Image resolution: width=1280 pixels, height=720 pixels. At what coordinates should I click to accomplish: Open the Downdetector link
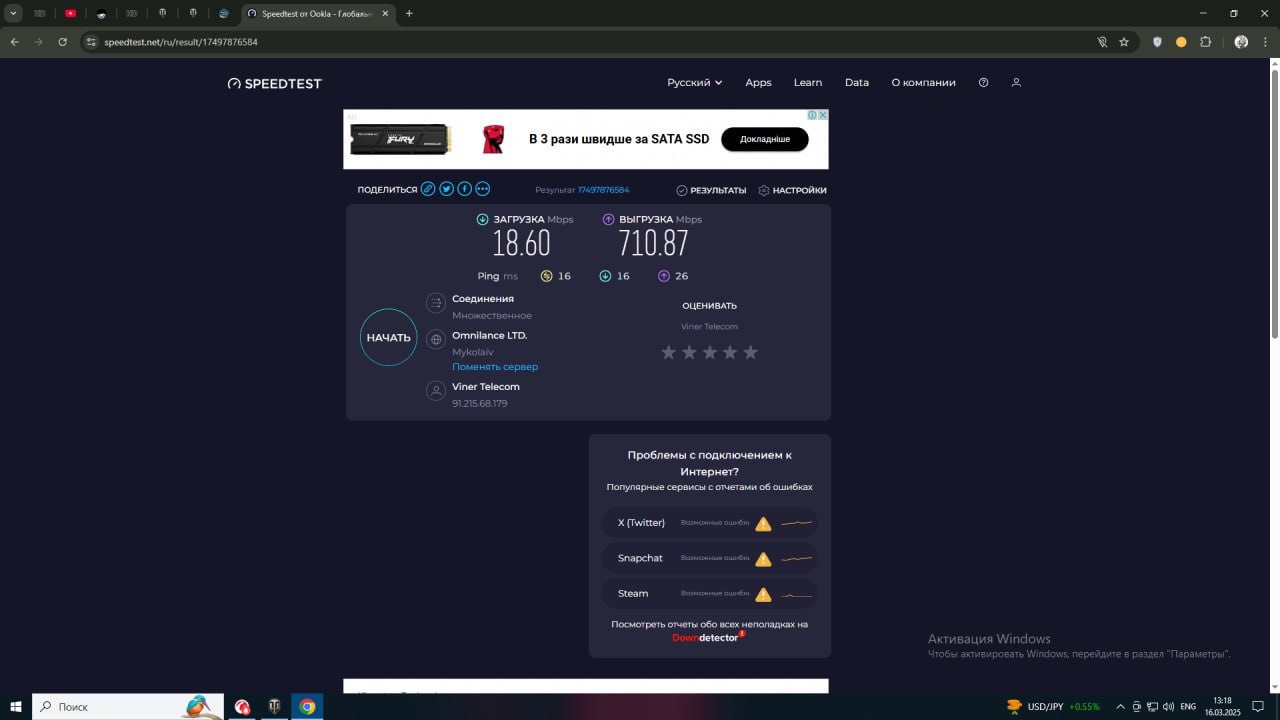708,637
